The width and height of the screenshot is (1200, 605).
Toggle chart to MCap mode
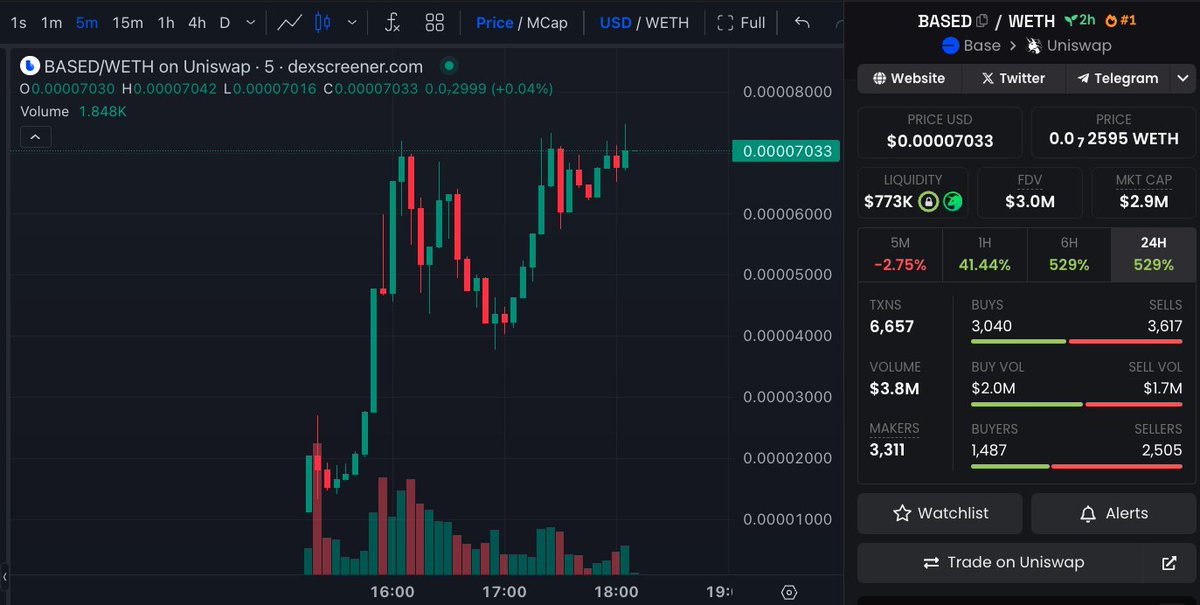pyautogui.click(x=547, y=22)
